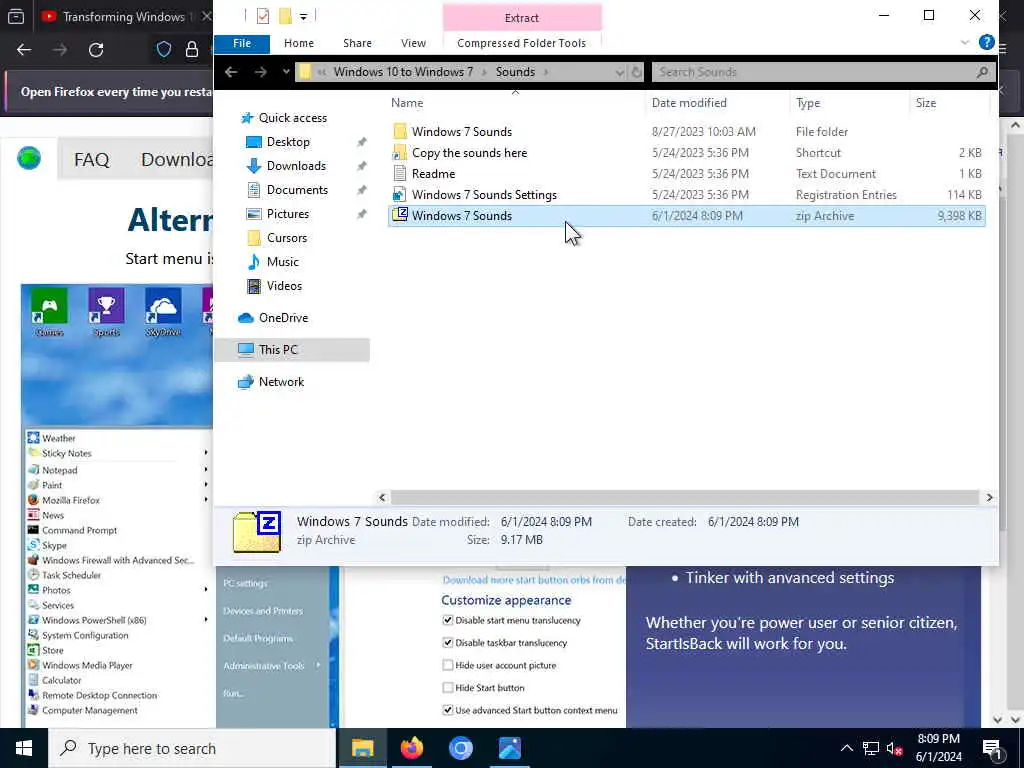Check Hide user account picture

tap(447, 665)
